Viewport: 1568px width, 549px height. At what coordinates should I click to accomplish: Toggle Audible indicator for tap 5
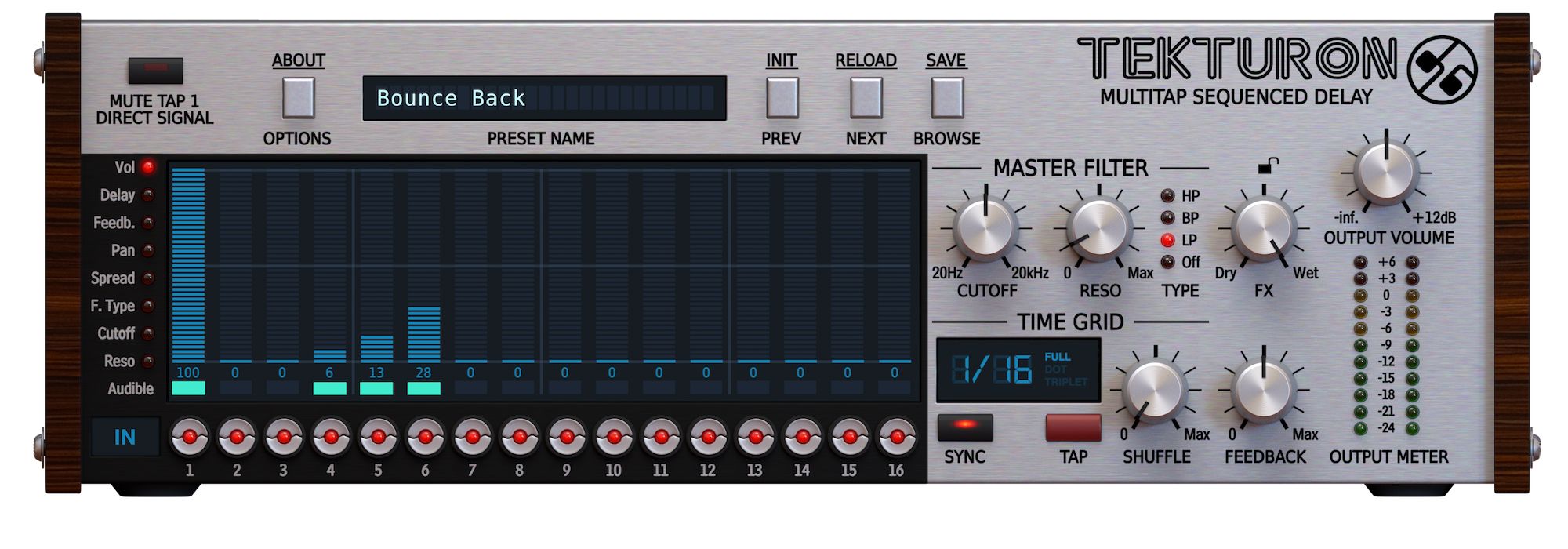coord(376,388)
